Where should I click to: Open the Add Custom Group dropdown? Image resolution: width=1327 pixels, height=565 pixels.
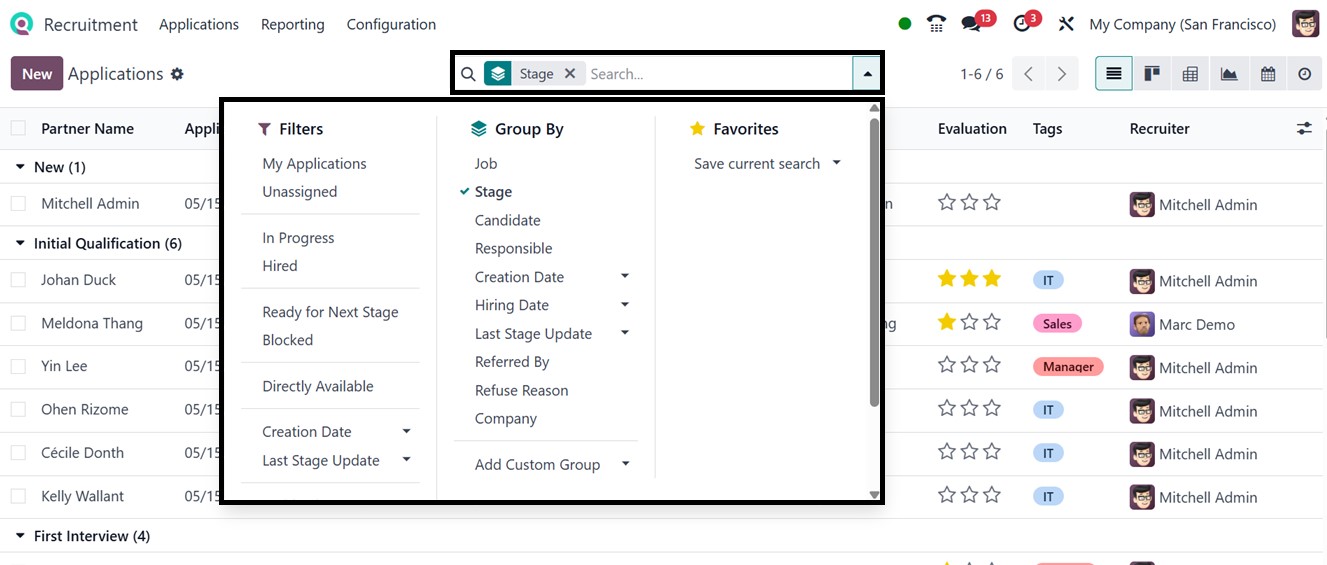[x=625, y=464]
